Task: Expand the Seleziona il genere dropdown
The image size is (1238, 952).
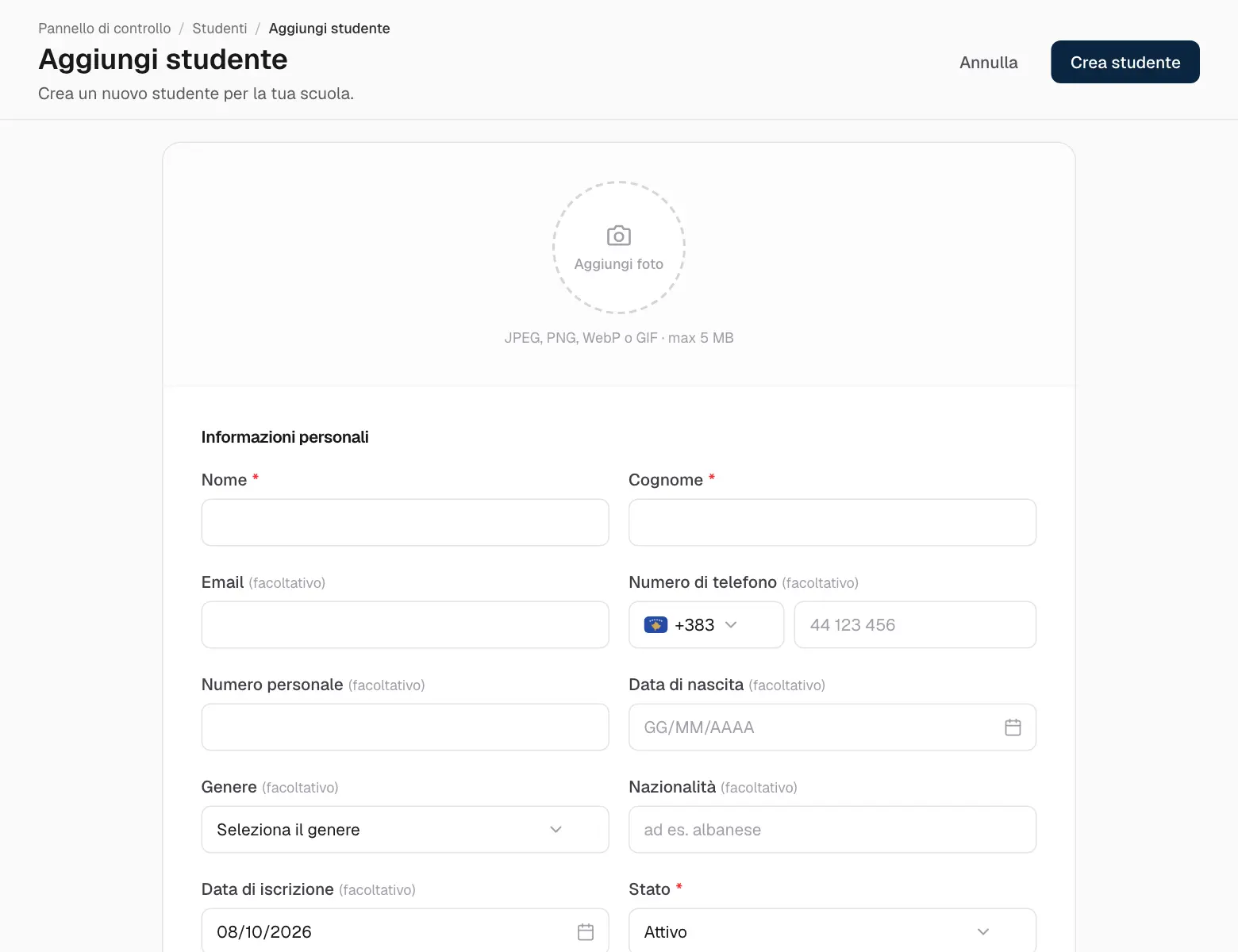Action: 405,830
